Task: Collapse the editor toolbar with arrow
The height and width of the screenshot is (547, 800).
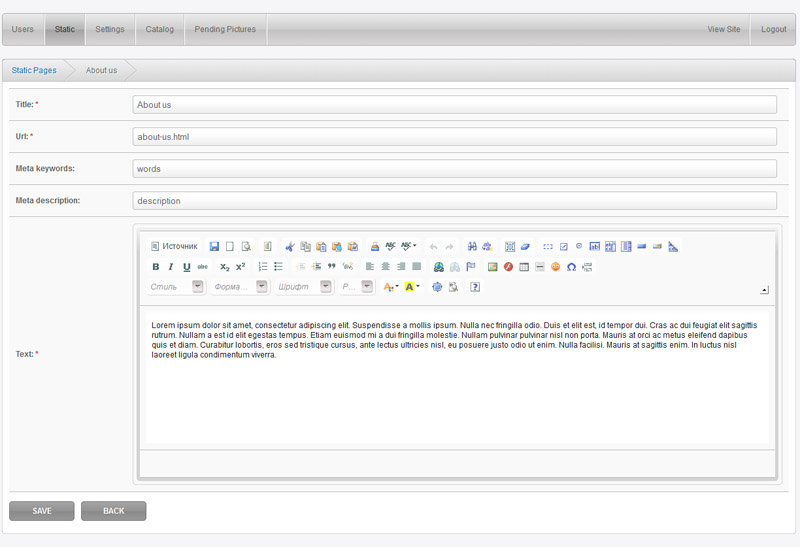Action: pos(764,290)
